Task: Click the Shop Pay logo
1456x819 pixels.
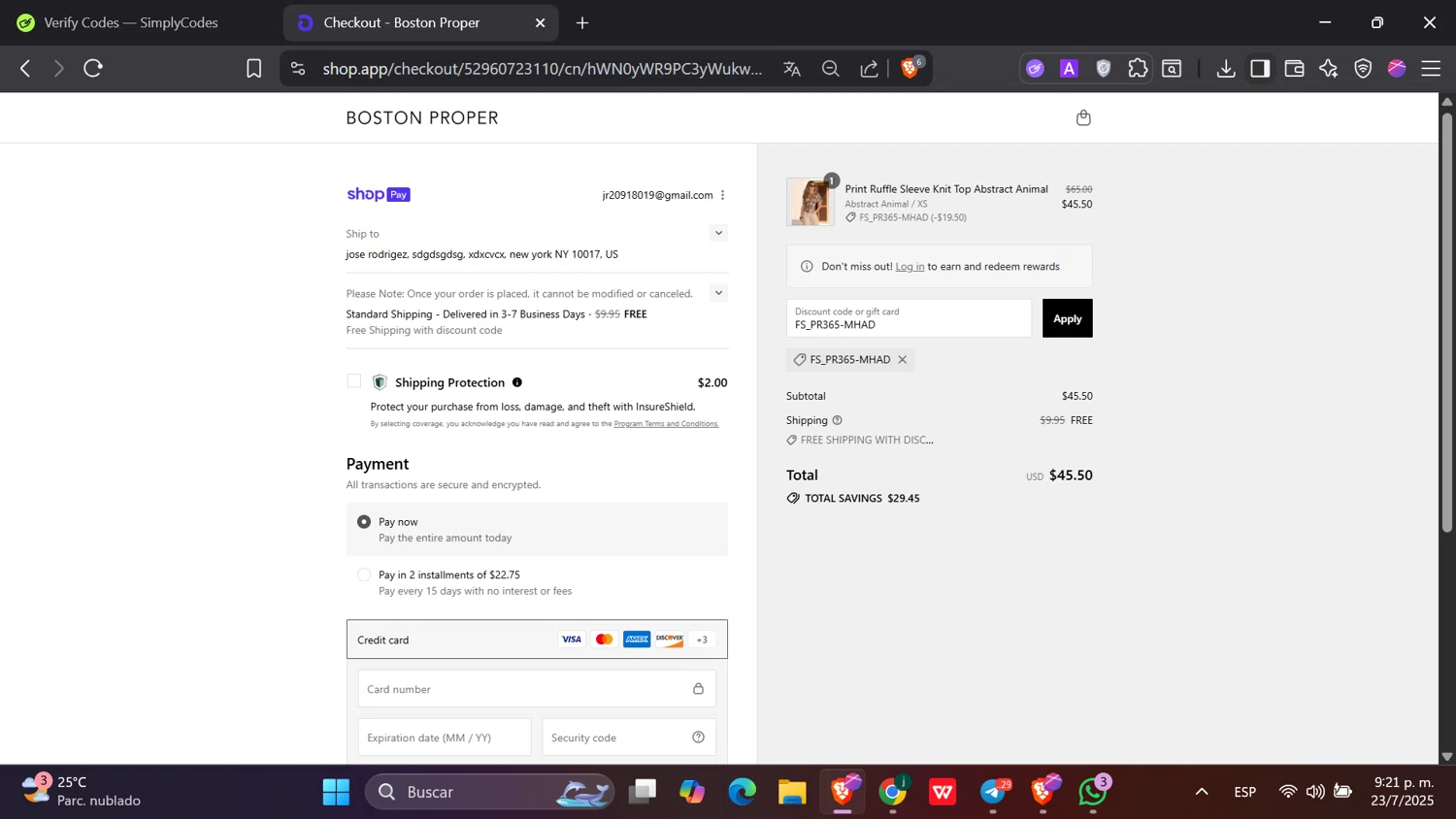Action: [379, 194]
